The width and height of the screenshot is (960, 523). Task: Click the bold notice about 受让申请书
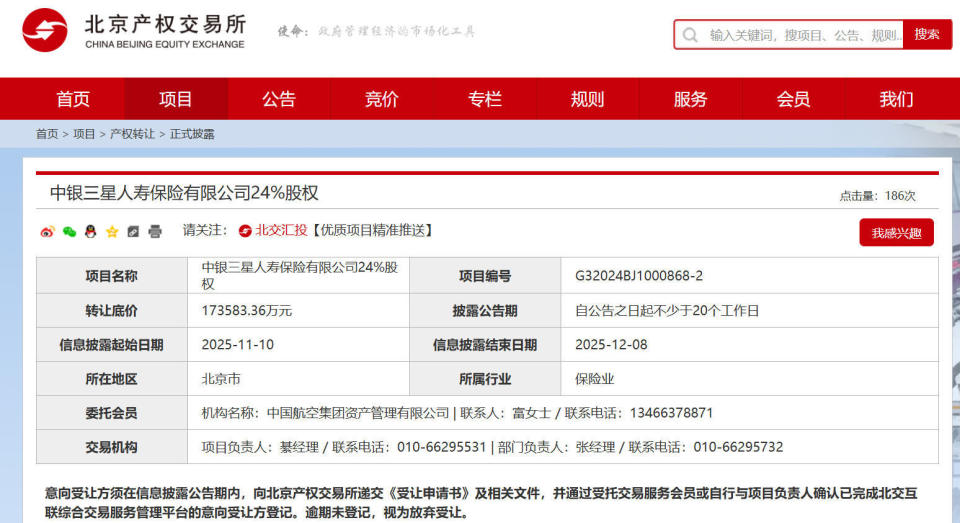[481, 503]
